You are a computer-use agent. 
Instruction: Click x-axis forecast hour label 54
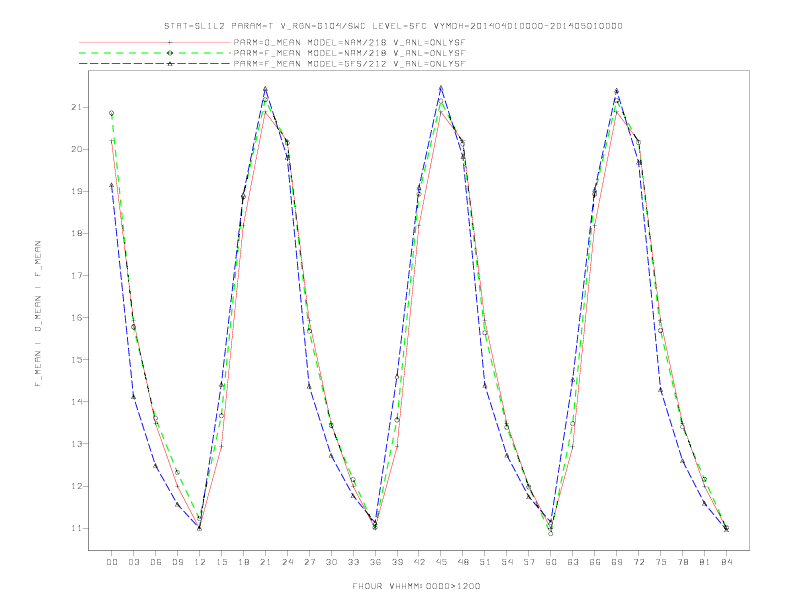point(507,562)
